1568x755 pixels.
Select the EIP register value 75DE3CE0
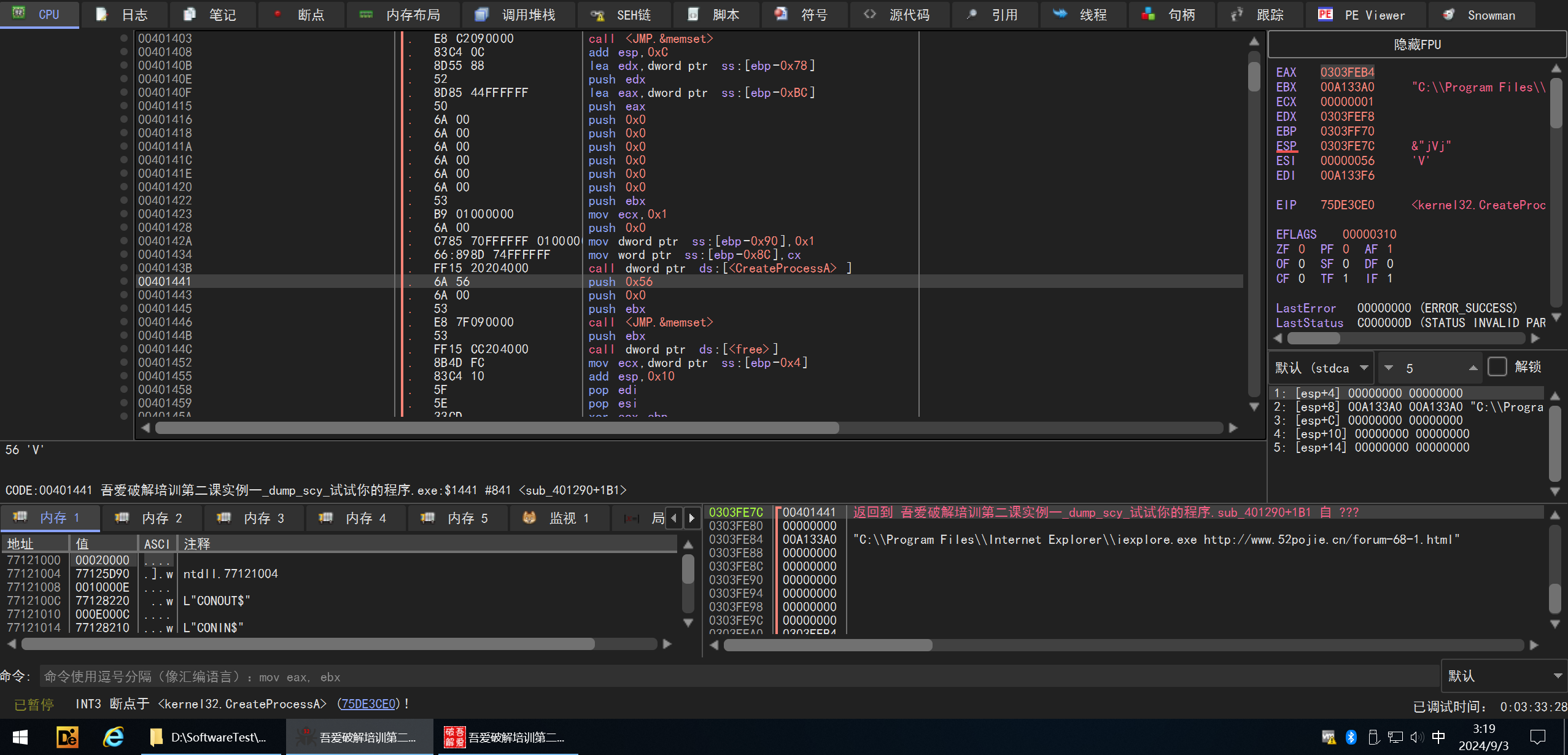[1347, 204]
